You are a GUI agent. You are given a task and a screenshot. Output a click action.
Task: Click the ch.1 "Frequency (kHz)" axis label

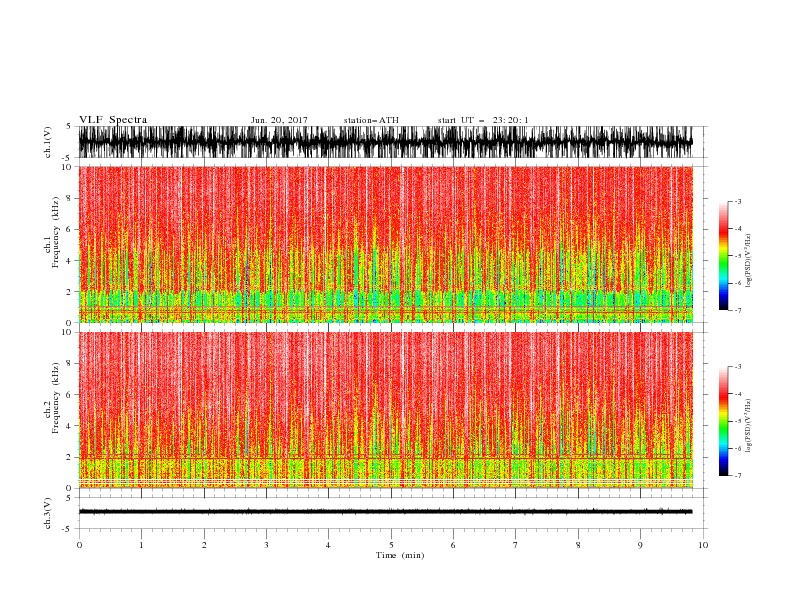[56, 232]
